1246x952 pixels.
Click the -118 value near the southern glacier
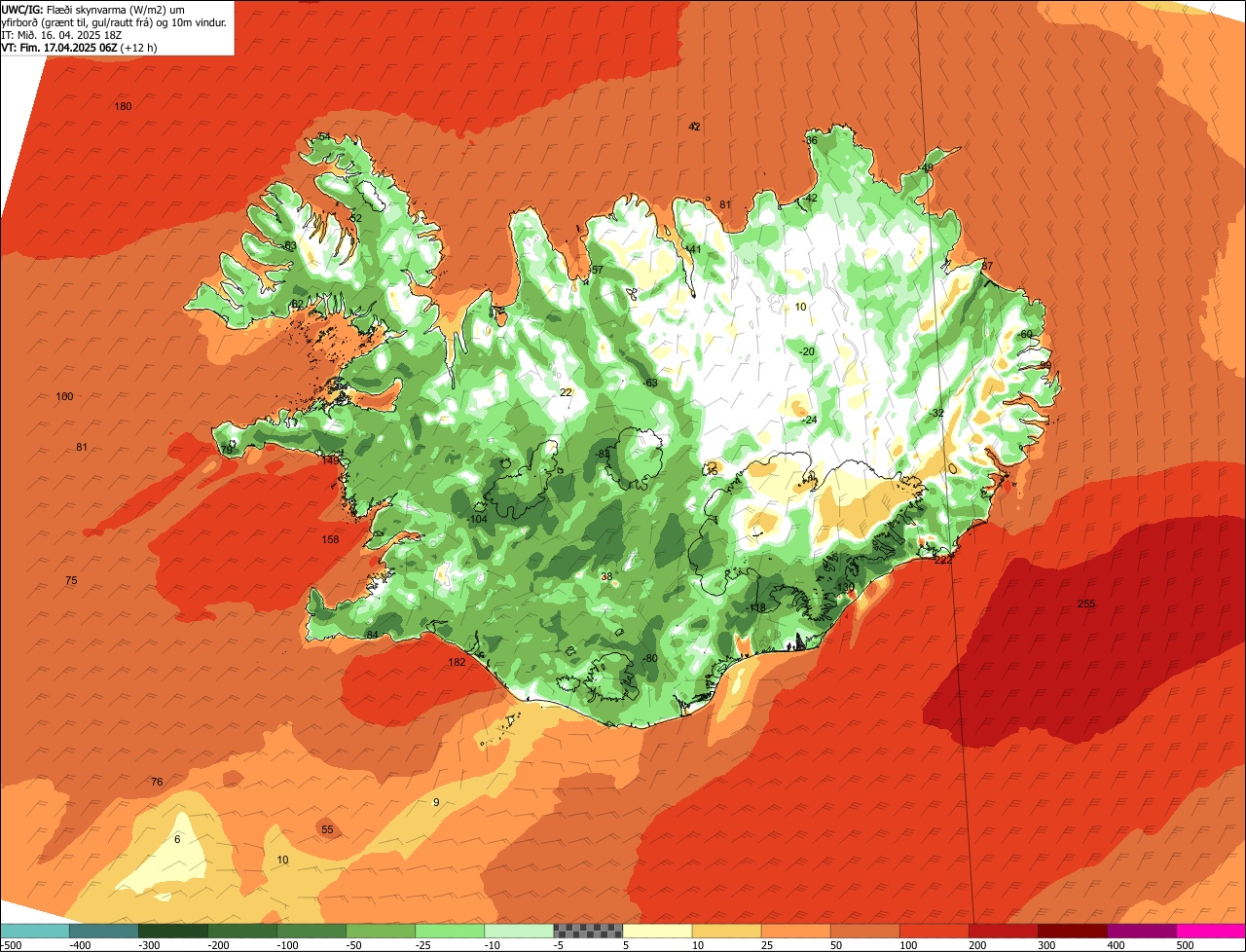(755, 607)
